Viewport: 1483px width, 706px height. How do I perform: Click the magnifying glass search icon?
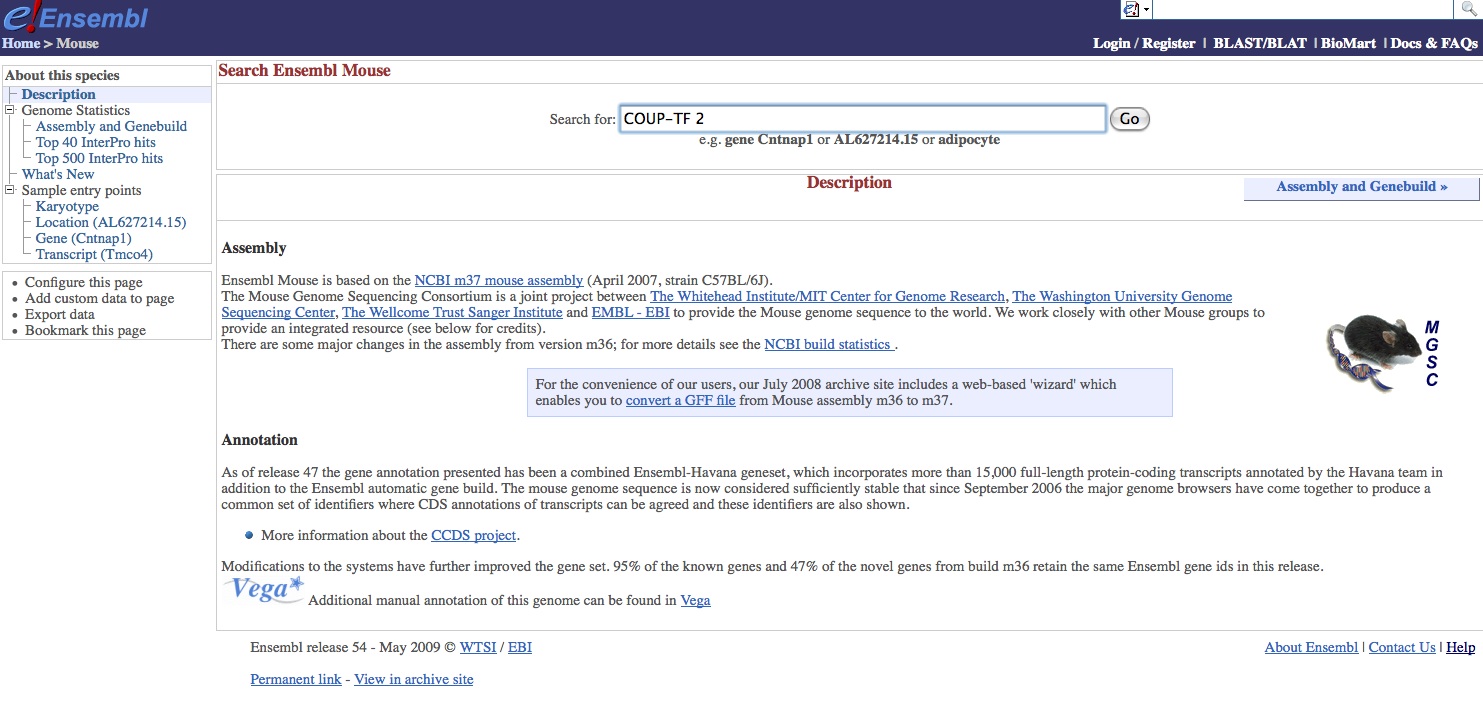[x=1468, y=9]
